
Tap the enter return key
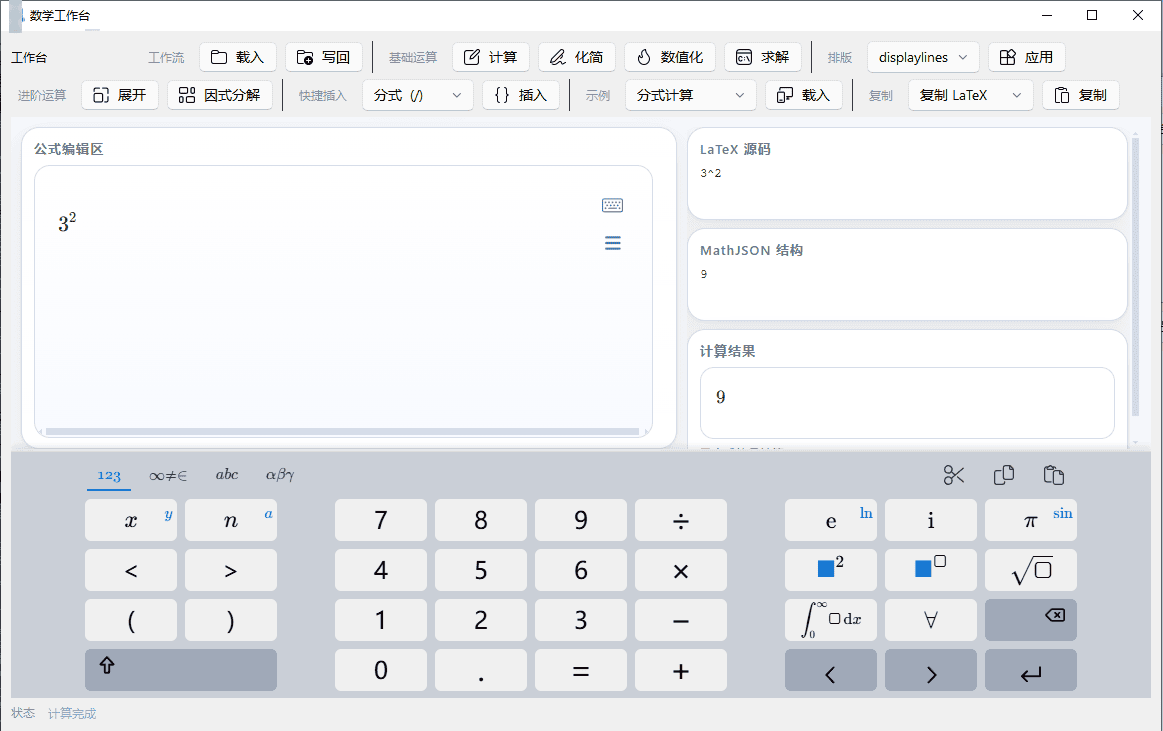pyautogui.click(x=1030, y=670)
